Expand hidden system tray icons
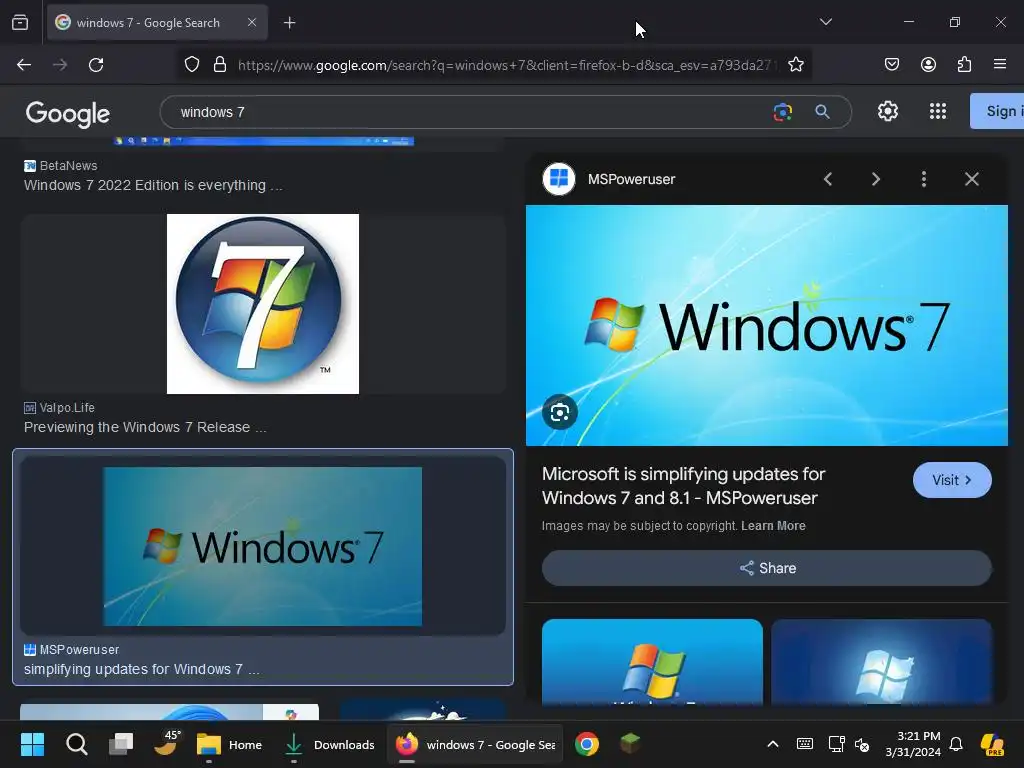The width and height of the screenshot is (1024, 768). pos(773,744)
